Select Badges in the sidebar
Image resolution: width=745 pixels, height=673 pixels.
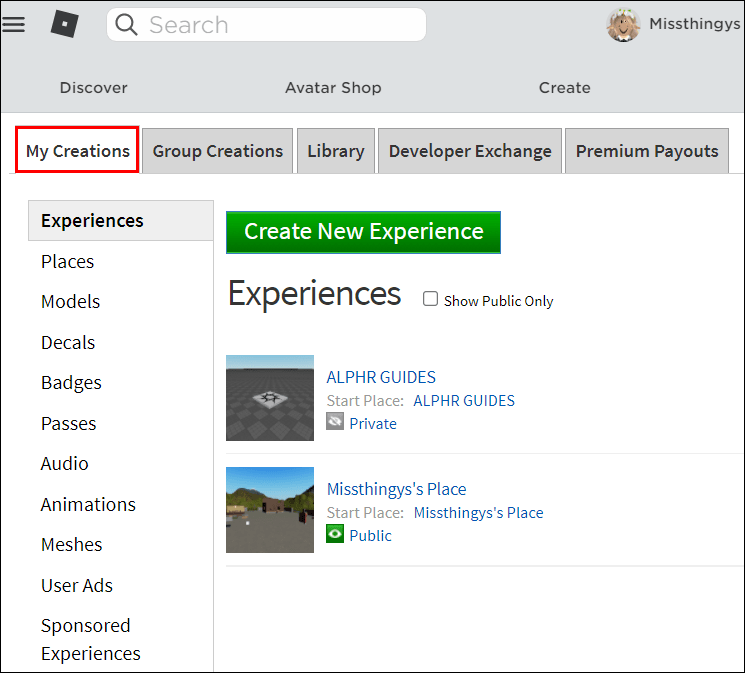tap(71, 383)
